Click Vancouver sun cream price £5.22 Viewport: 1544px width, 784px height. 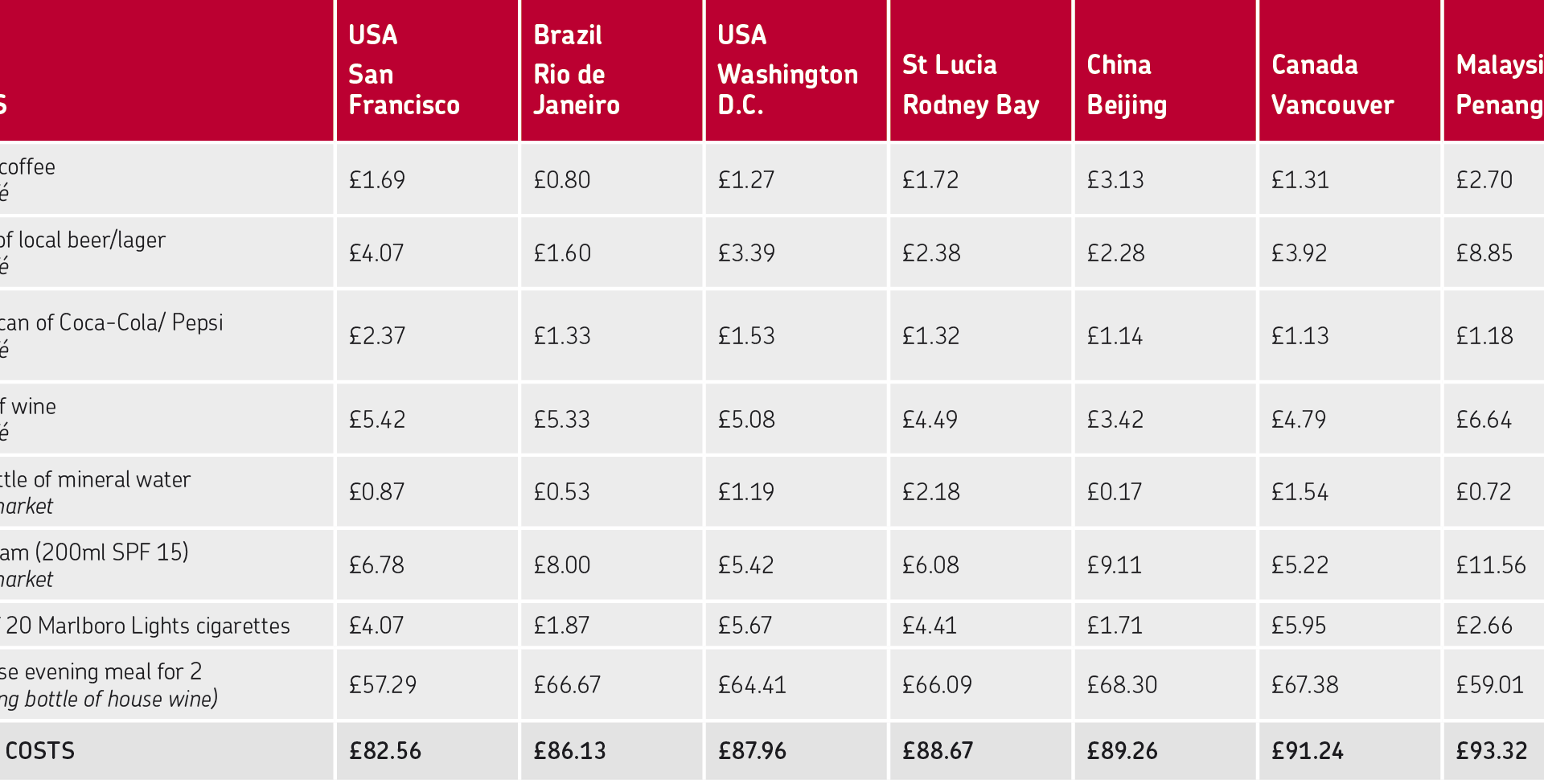[1300, 564]
